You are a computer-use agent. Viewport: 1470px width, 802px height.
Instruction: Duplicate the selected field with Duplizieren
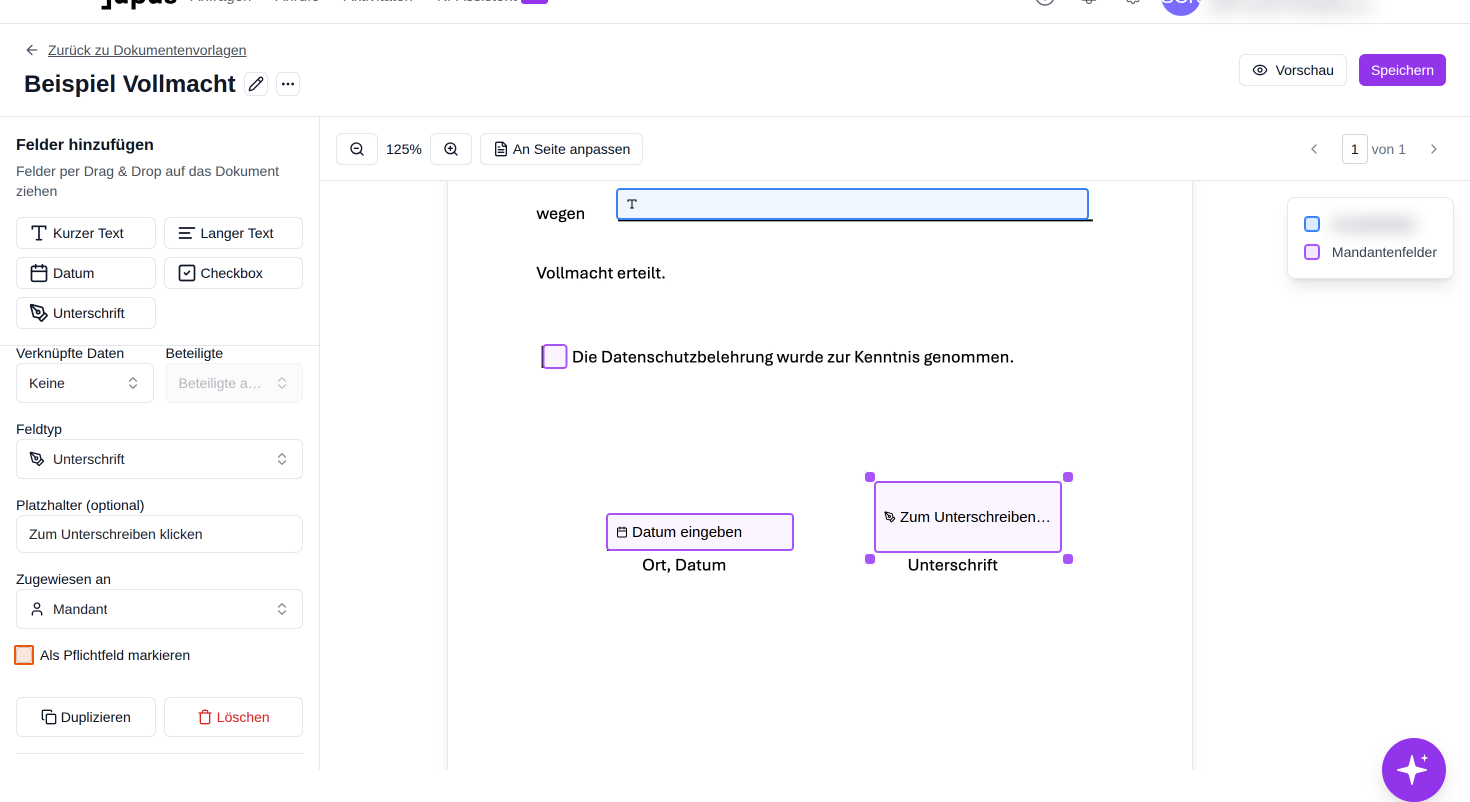(86, 717)
